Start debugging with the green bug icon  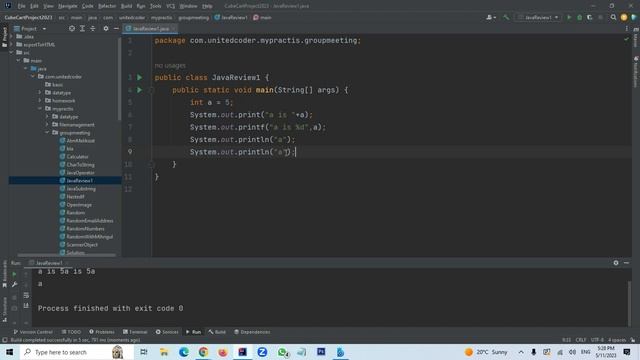pos(579,18)
